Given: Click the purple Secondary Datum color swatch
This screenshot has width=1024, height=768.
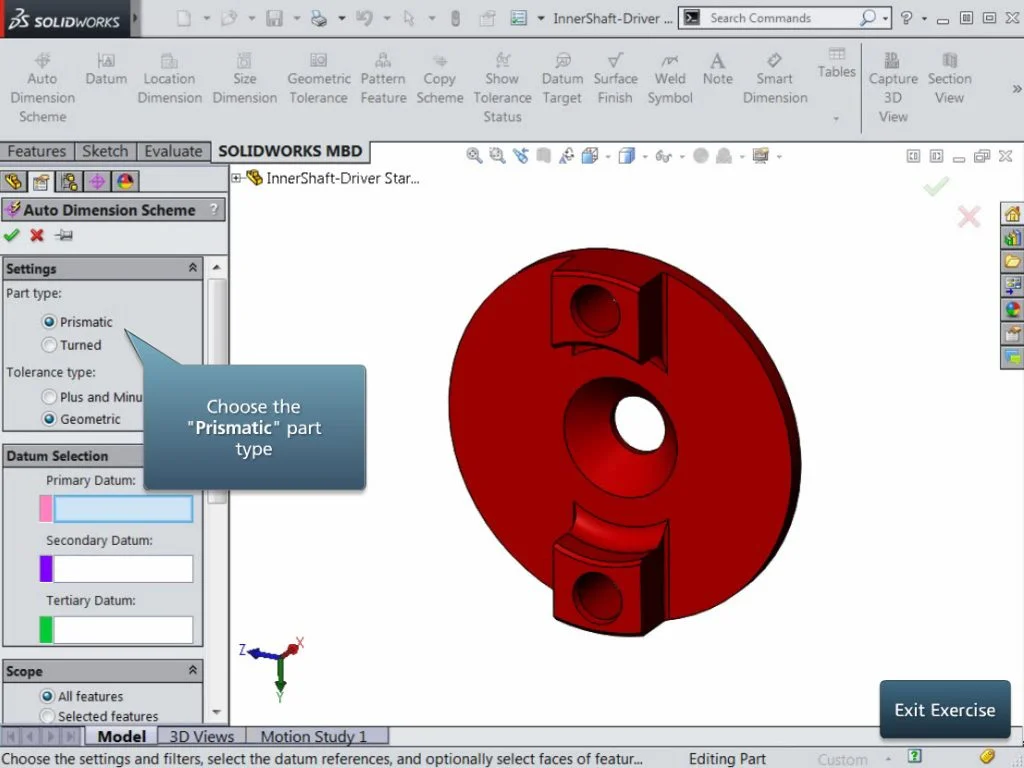Looking at the screenshot, I should click(x=46, y=569).
